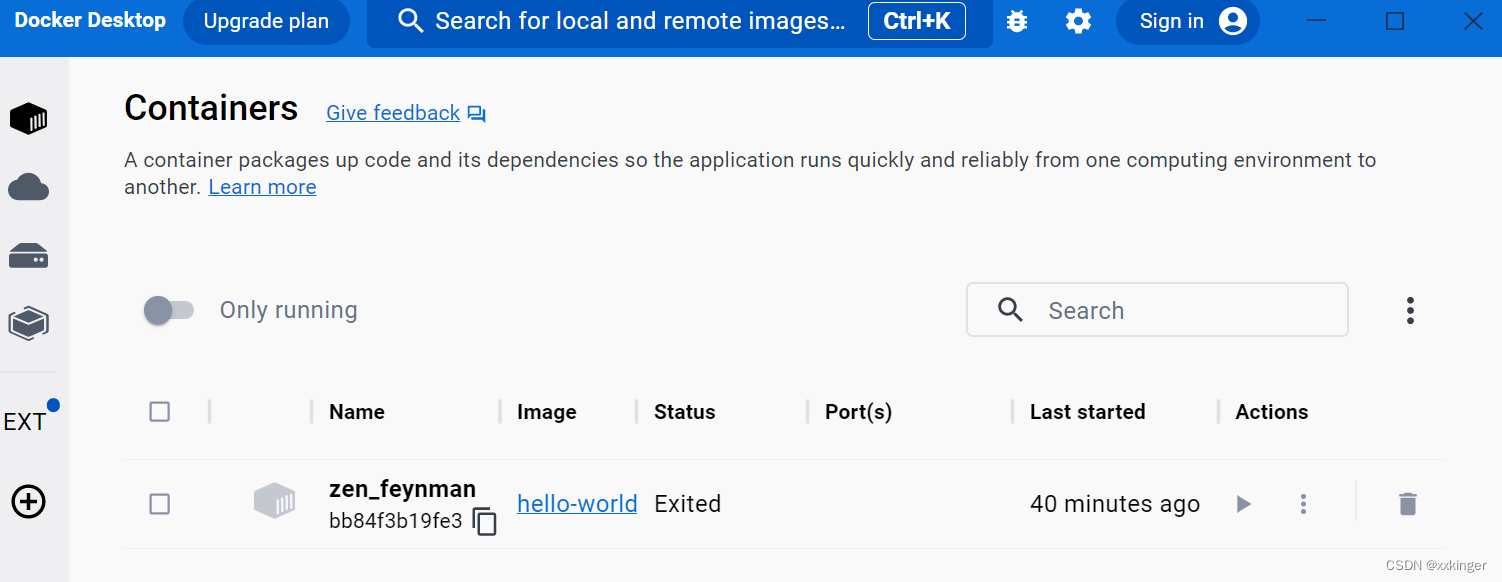Viewport: 1502px width, 582px height.
Task: Open the hello-world image link
Action: pos(577,504)
